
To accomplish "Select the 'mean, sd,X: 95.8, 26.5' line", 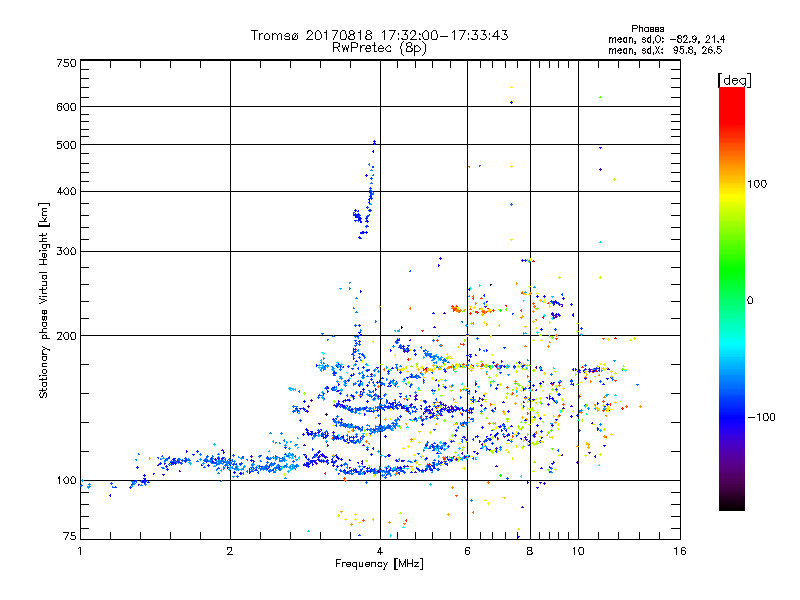I will [x=665, y=51].
